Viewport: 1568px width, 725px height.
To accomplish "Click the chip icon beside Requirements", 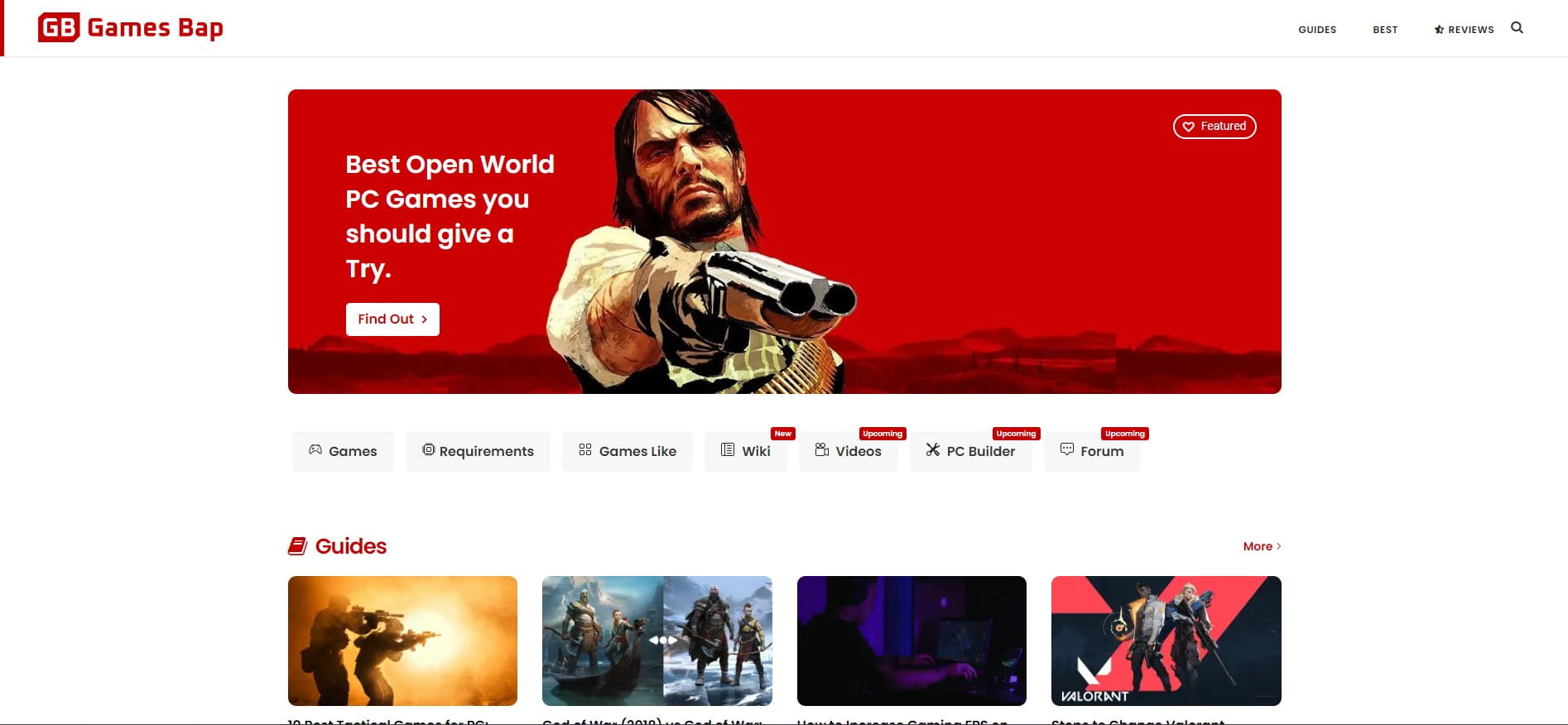I will pos(428,450).
